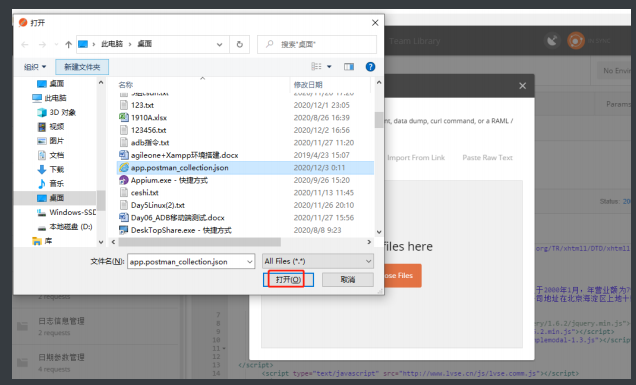This screenshot has width=636, height=385.
Task: Expand the address path history dropdown
Action: [219, 44]
